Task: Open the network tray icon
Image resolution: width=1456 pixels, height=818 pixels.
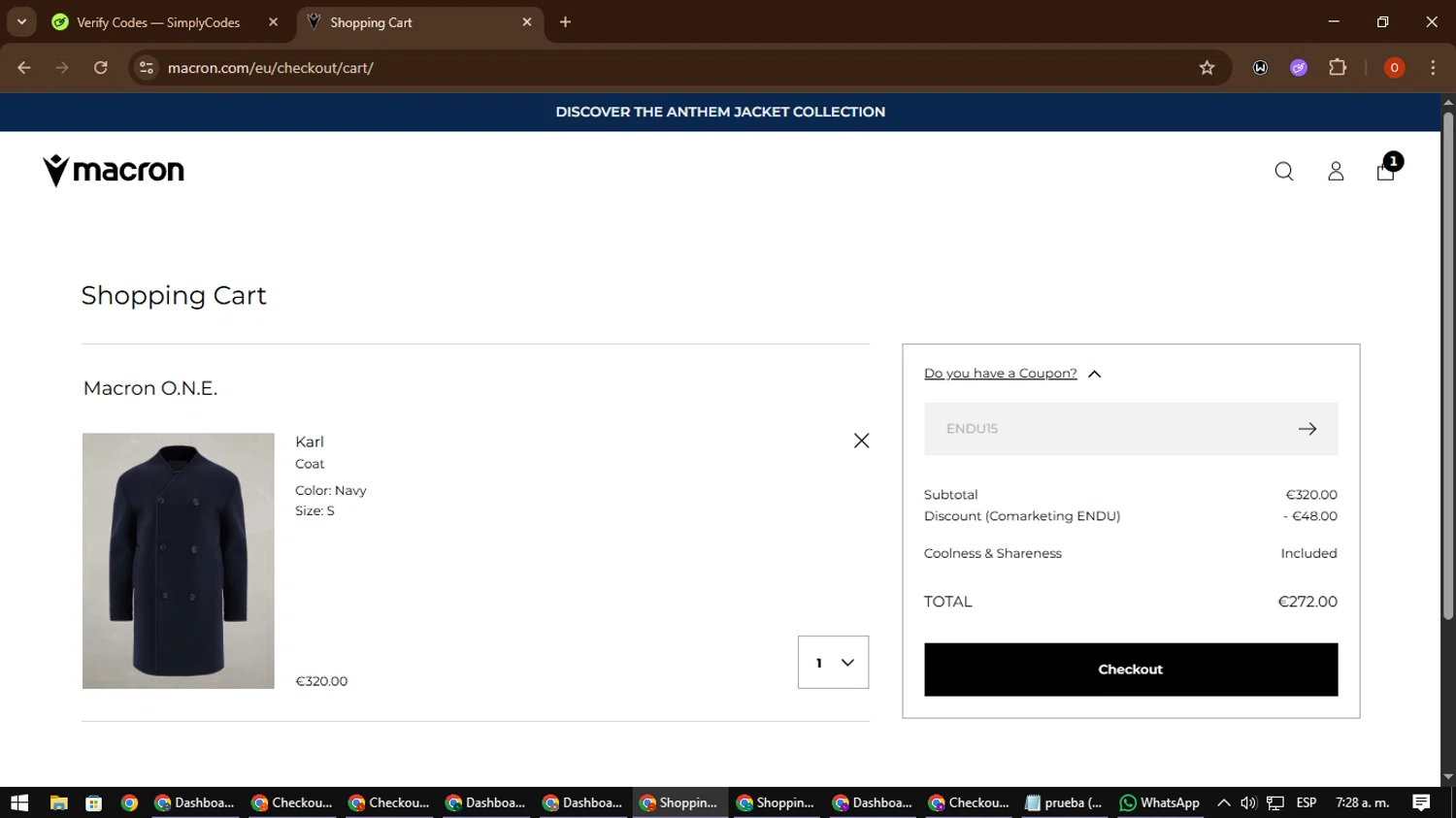Action: coord(1275,803)
